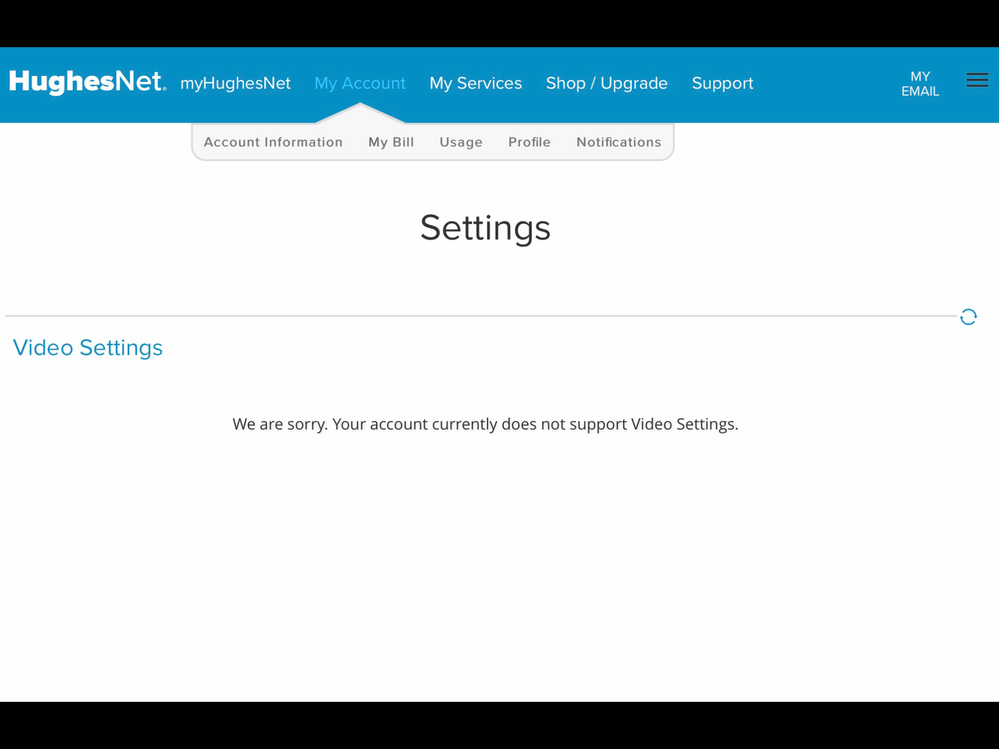
Task: Open the My Services menu
Action: click(475, 84)
